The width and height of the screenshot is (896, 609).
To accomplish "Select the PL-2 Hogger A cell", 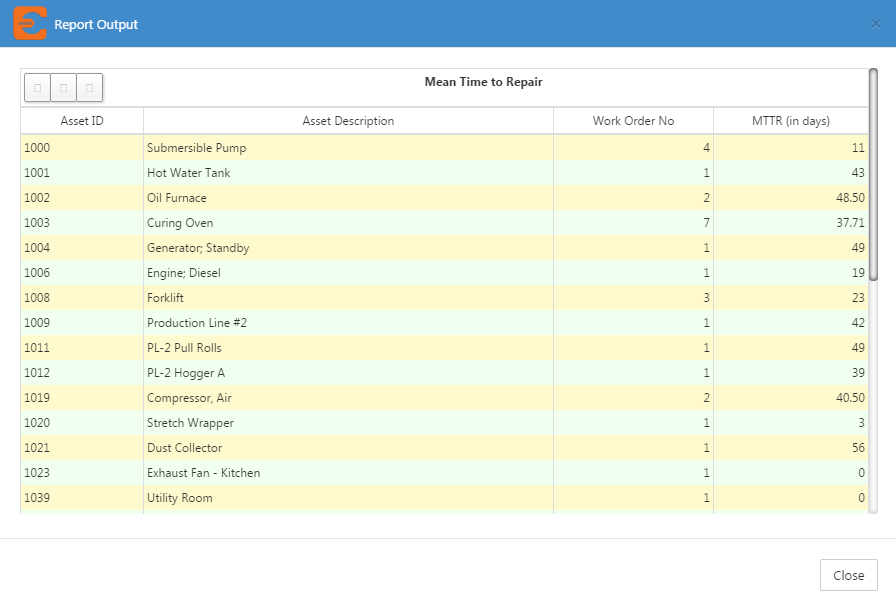I will [348, 373].
